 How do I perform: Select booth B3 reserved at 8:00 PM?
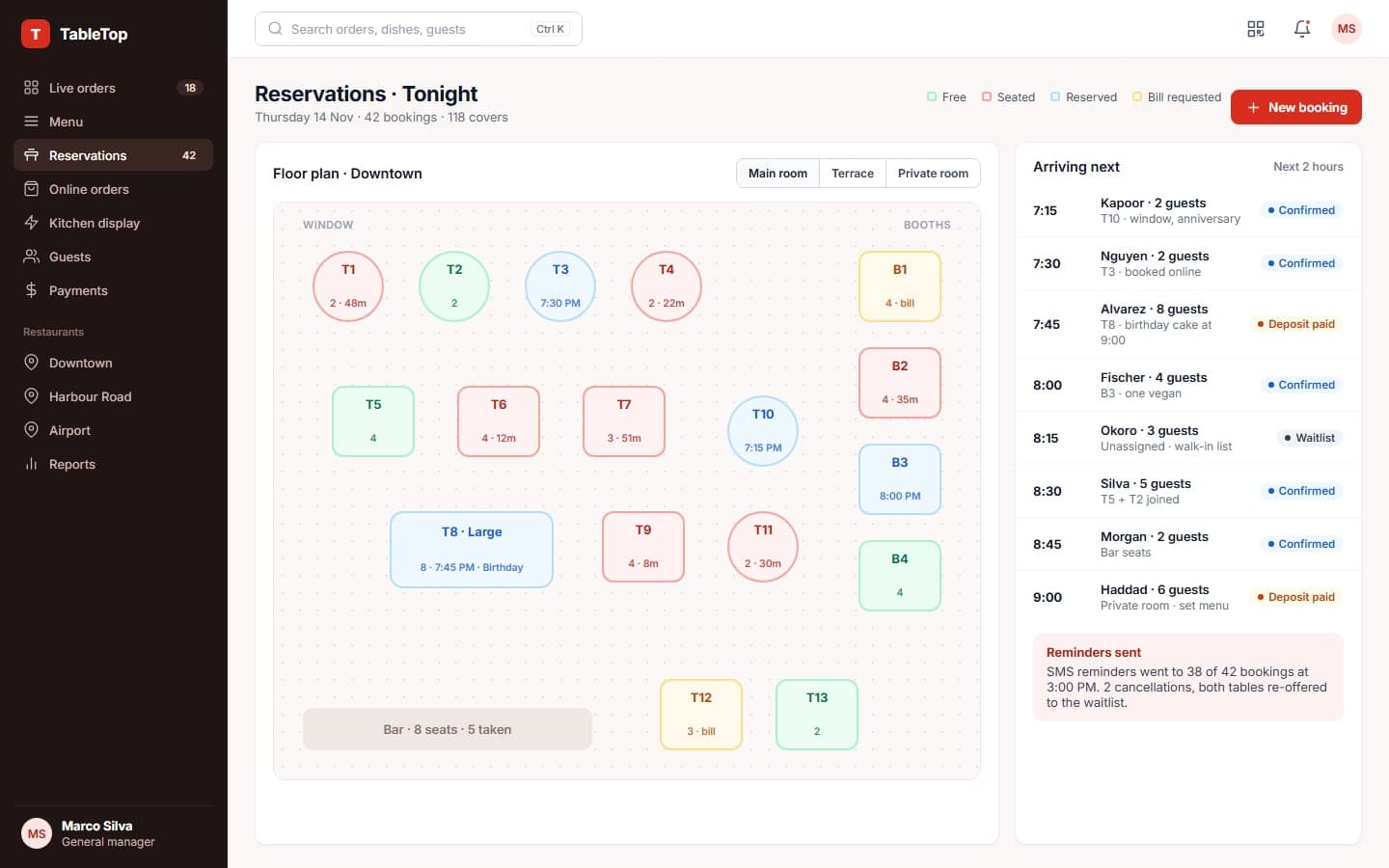(900, 479)
